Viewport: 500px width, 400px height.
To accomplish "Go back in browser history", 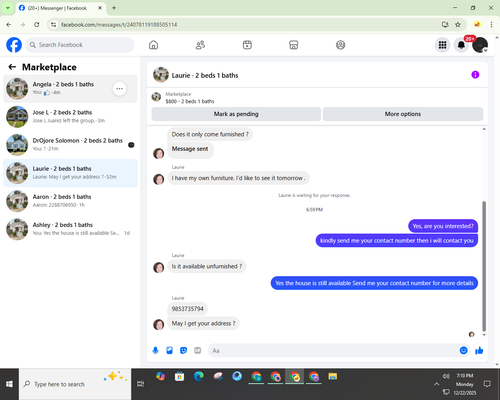I will pos(9,24).
